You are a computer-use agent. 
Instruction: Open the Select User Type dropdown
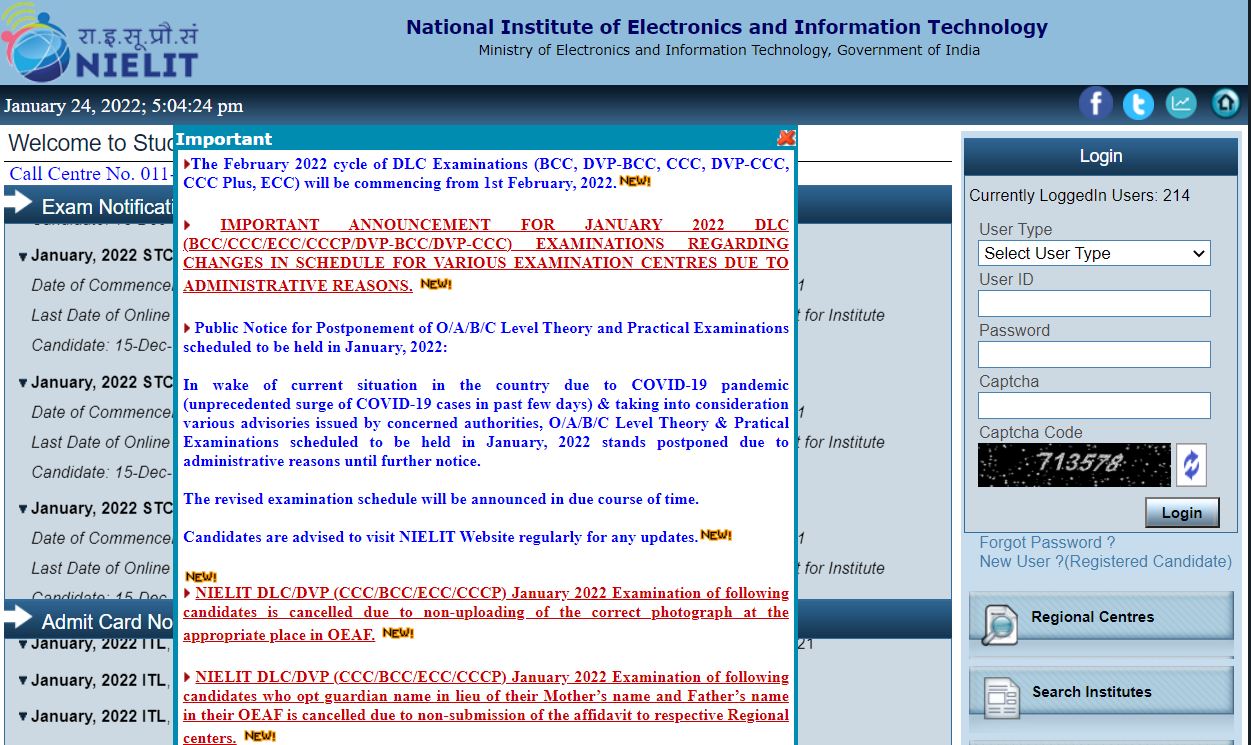click(x=1094, y=253)
